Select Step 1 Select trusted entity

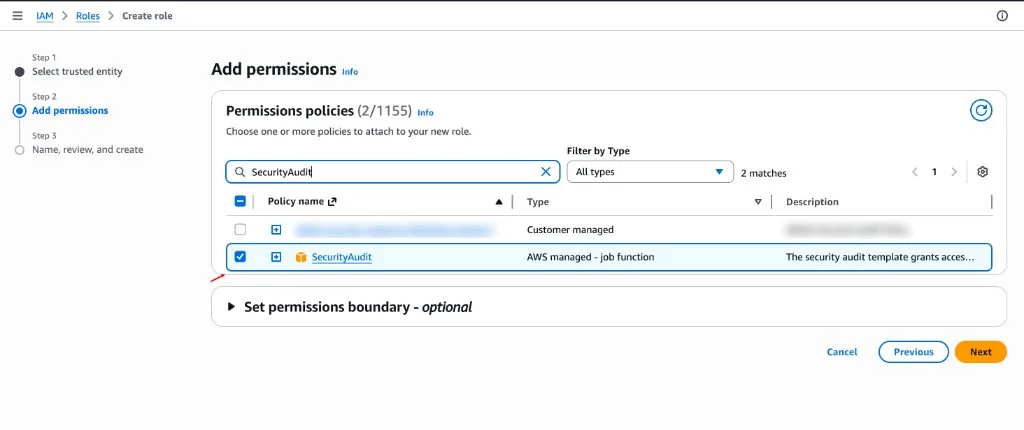(x=77, y=71)
